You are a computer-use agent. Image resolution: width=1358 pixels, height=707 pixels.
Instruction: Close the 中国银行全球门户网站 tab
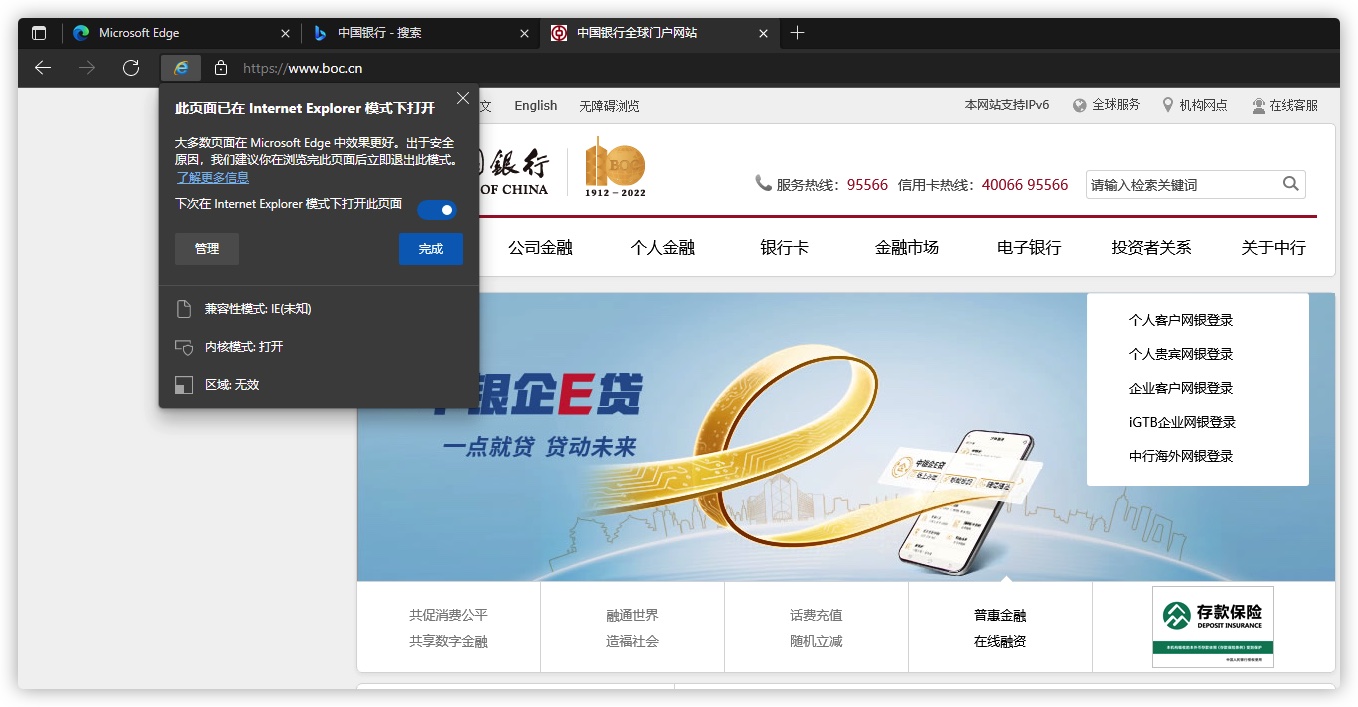click(764, 33)
